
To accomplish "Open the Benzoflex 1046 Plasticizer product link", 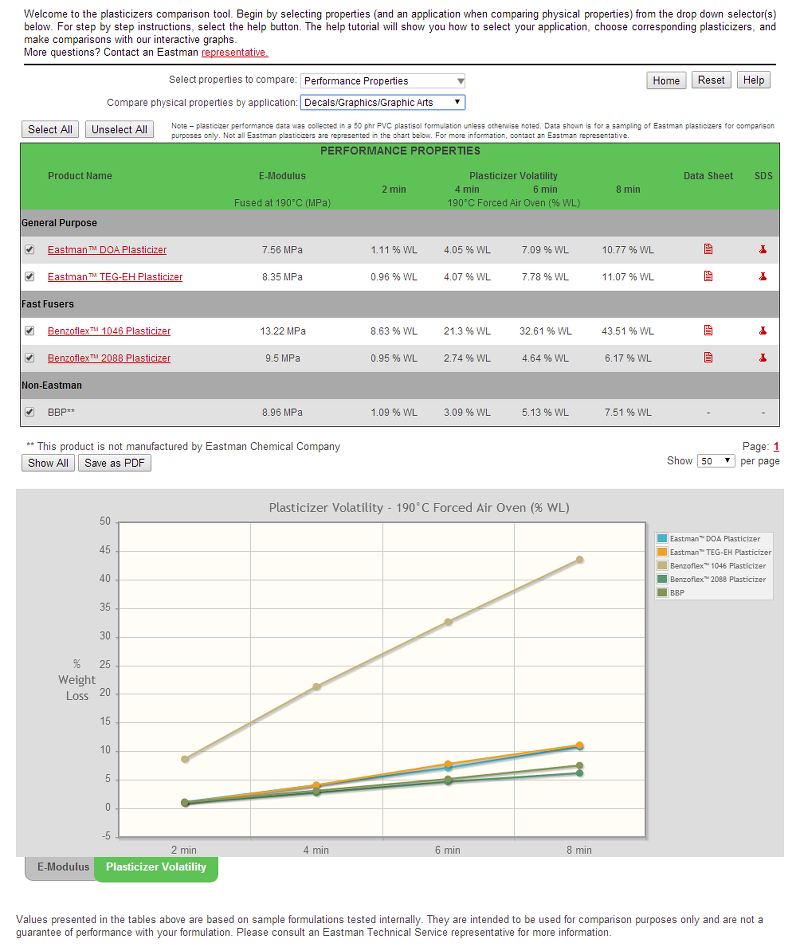I will point(109,331).
